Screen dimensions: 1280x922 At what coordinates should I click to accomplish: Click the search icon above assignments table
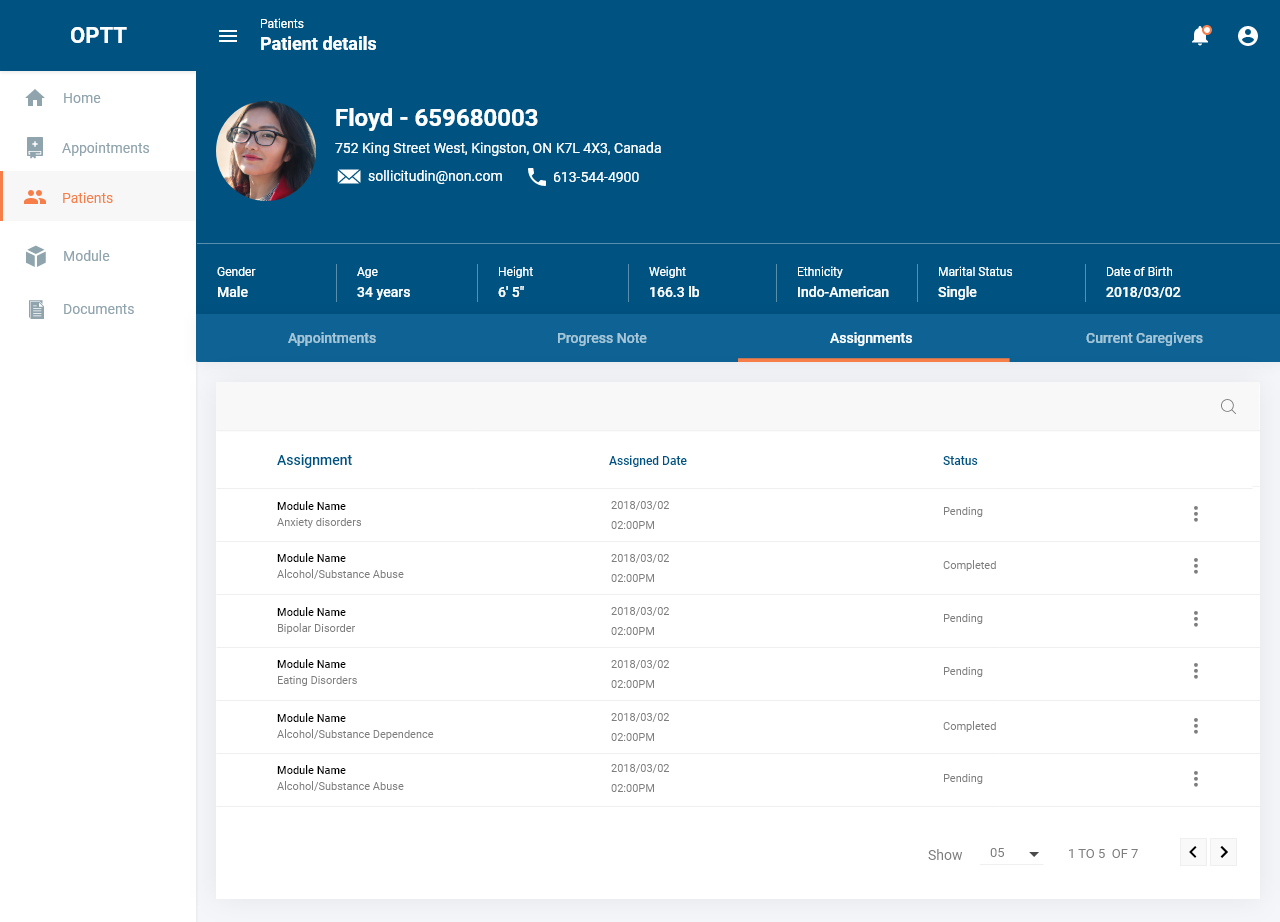(1228, 406)
